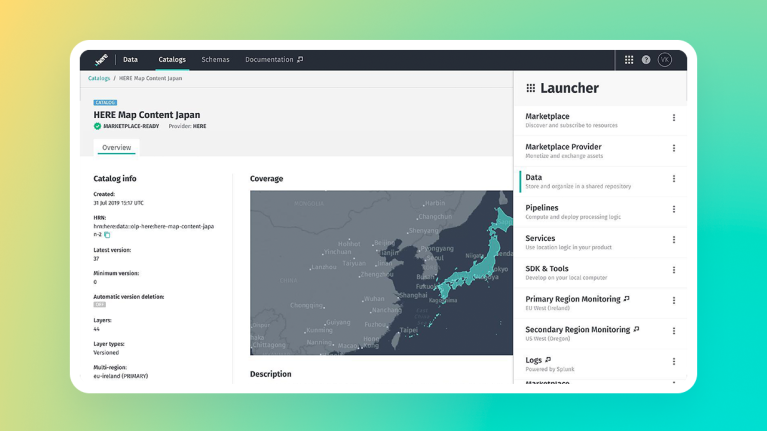Click the HERE Map Content Japan title

(x=147, y=115)
